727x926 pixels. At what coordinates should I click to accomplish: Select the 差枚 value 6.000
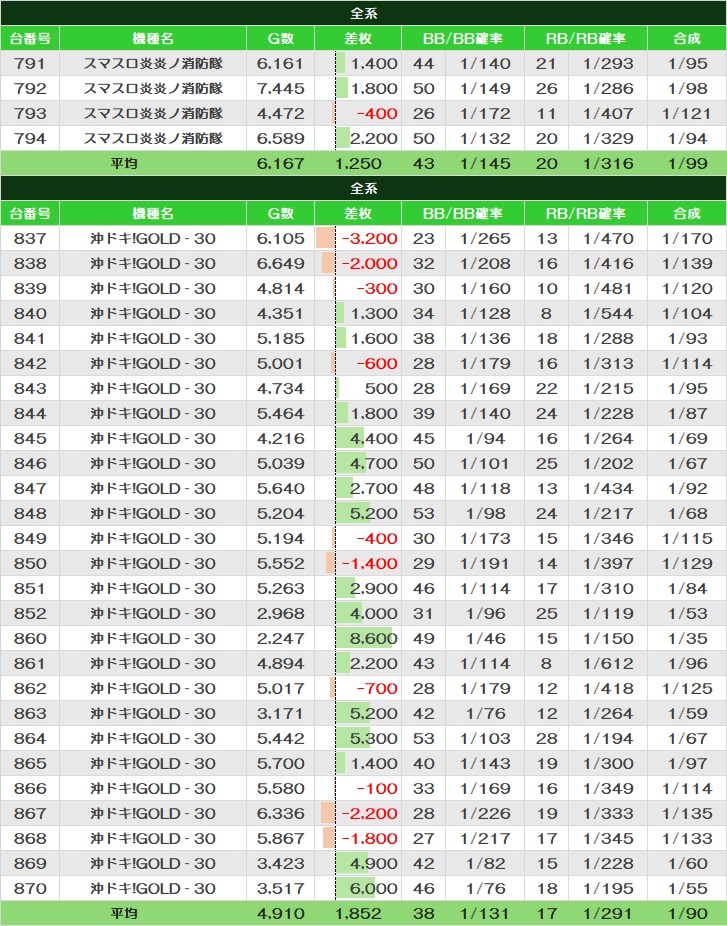[x=374, y=889]
